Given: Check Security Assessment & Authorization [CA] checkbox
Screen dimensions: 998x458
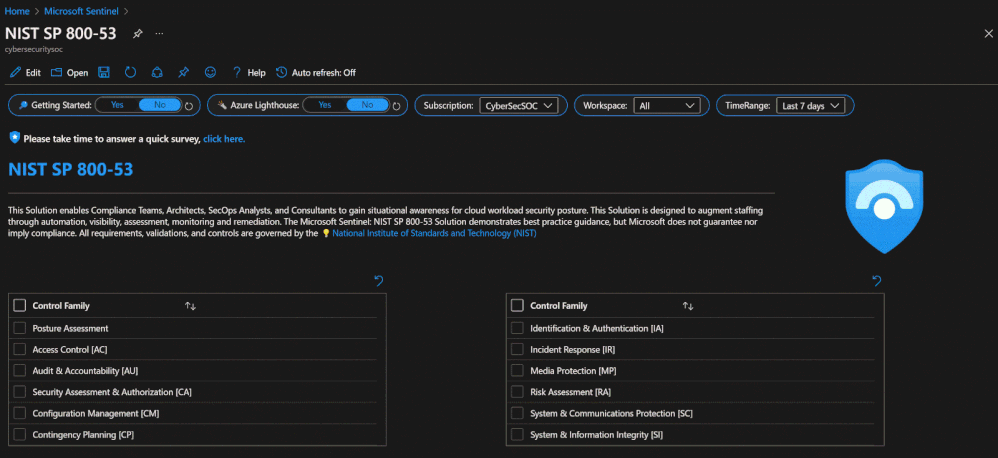Looking at the screenshot, I should click(x=20, y=392).
